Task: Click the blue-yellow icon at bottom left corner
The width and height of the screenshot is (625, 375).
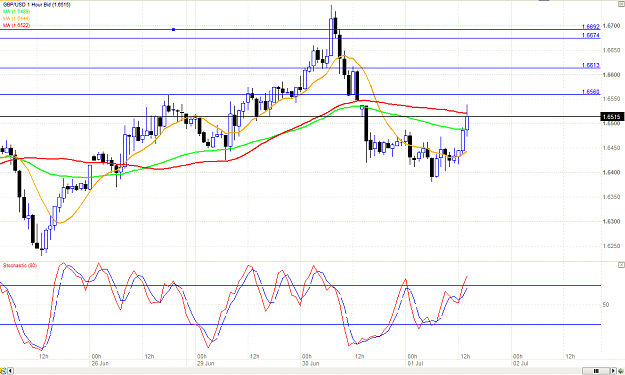Action: click(3, 371)
